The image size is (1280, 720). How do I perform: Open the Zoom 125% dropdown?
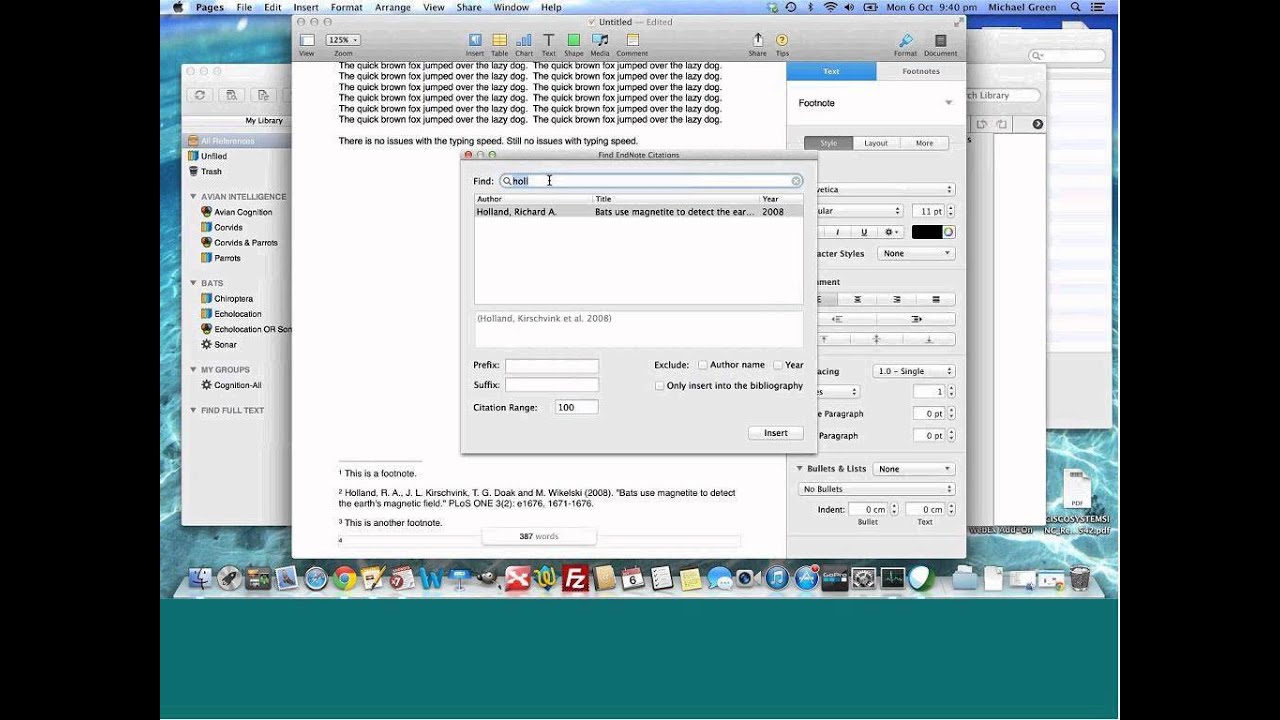342,40
